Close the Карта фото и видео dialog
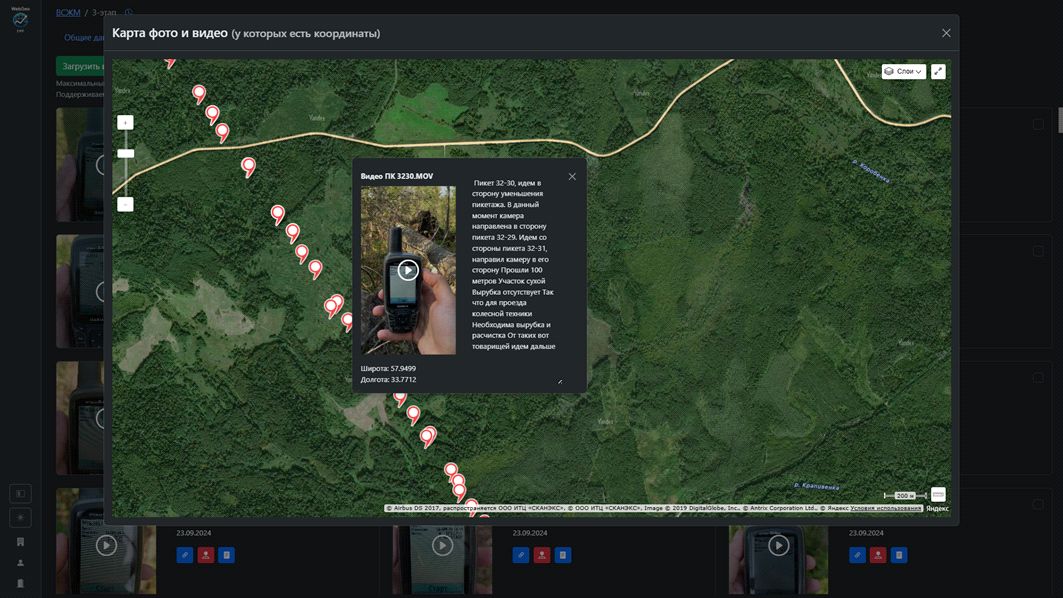 point(946,33)
